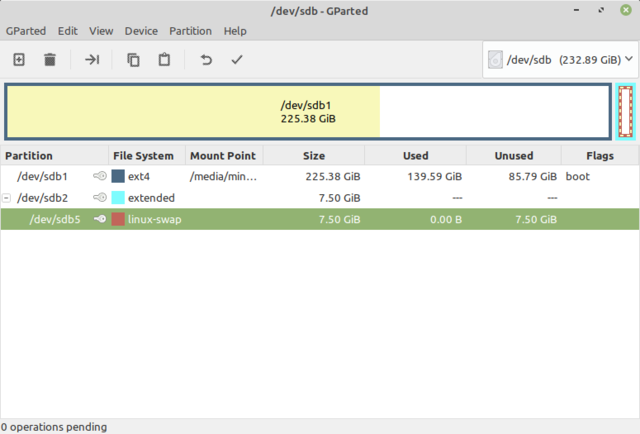This screenshot has height=434, width=640.
Task: Click the boot flag cell
Action: point(578,176)
